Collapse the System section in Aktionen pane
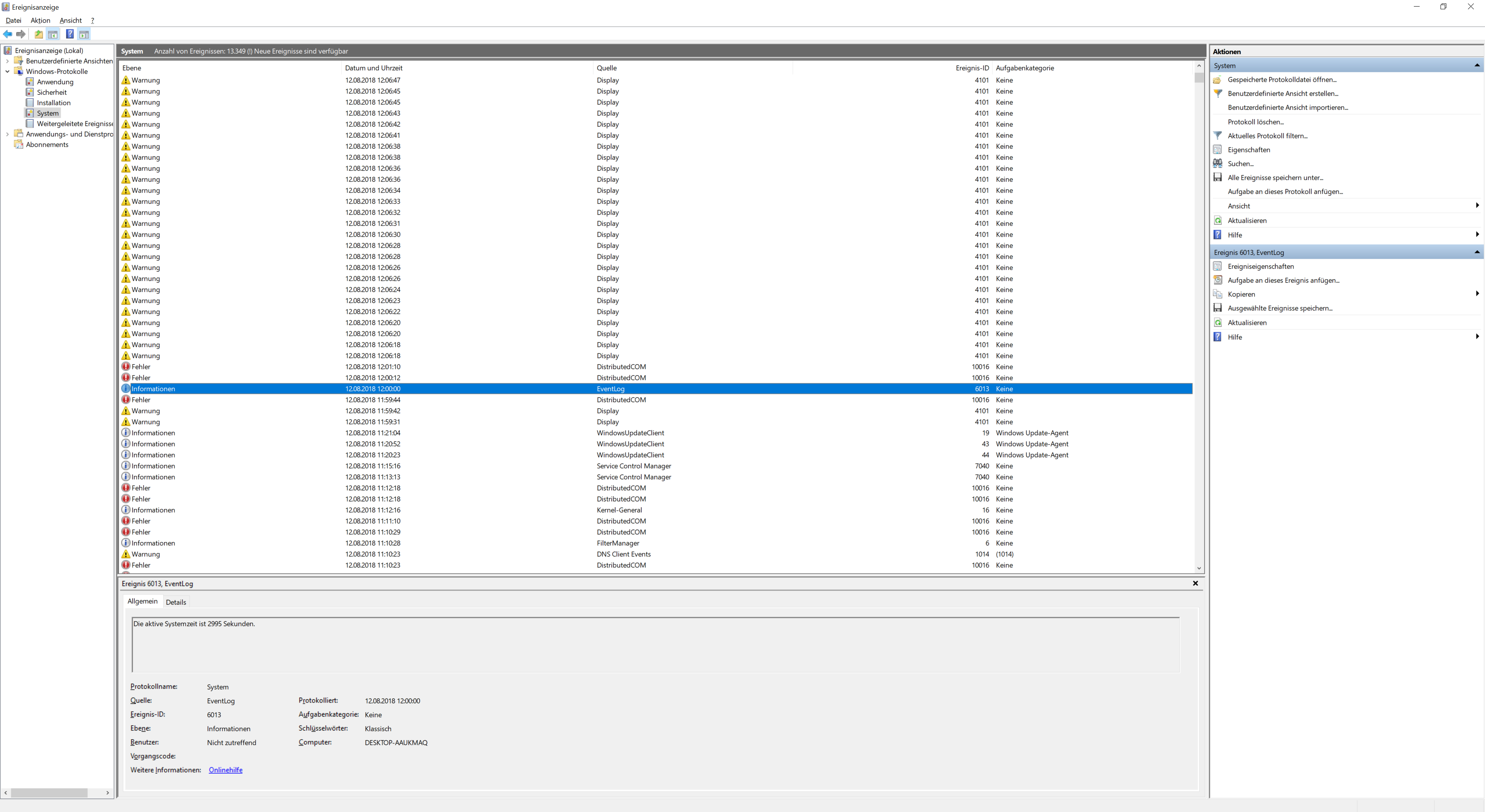The image size is (1485, 812). click(1476, 66)
